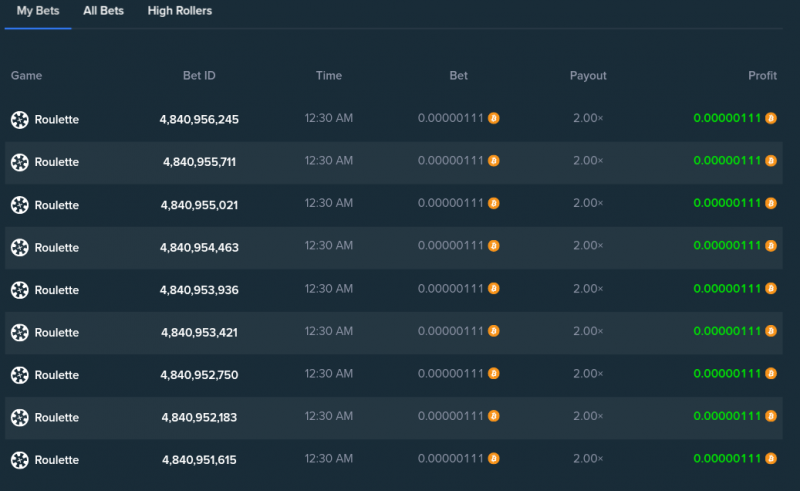Open bet ID 4,840,954,463
Screen dimensions: 800x491
(x=199, y=248)
